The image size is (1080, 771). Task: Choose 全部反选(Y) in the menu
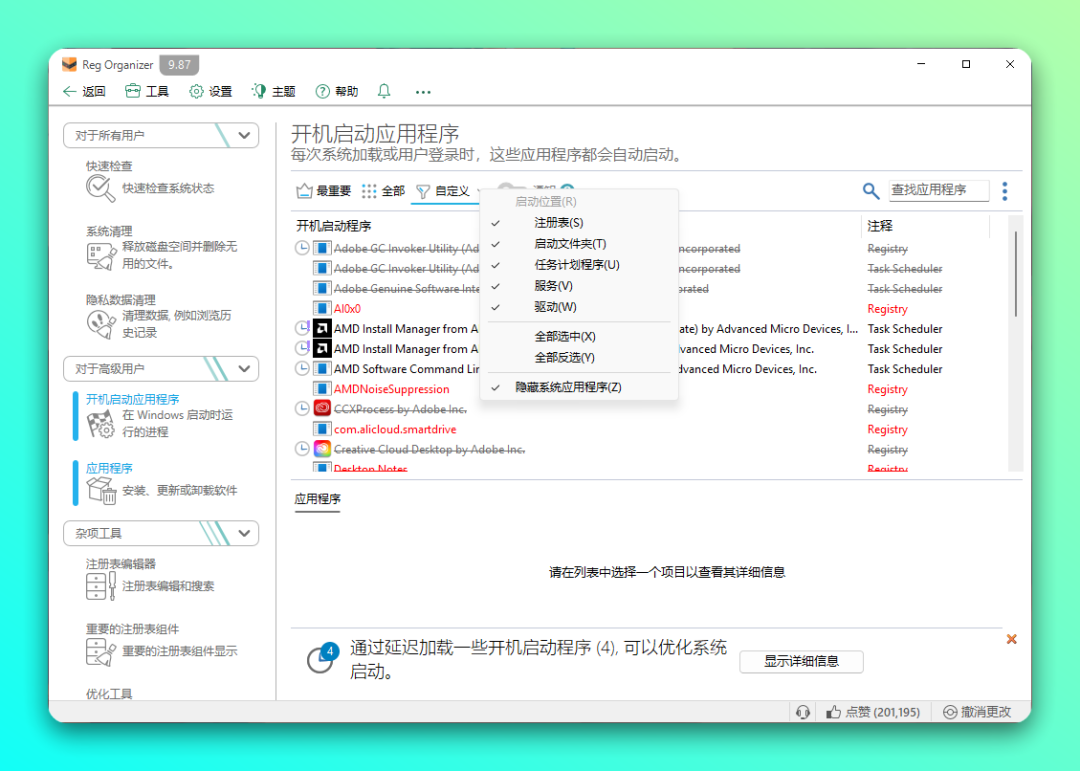(x=579, y=358)
